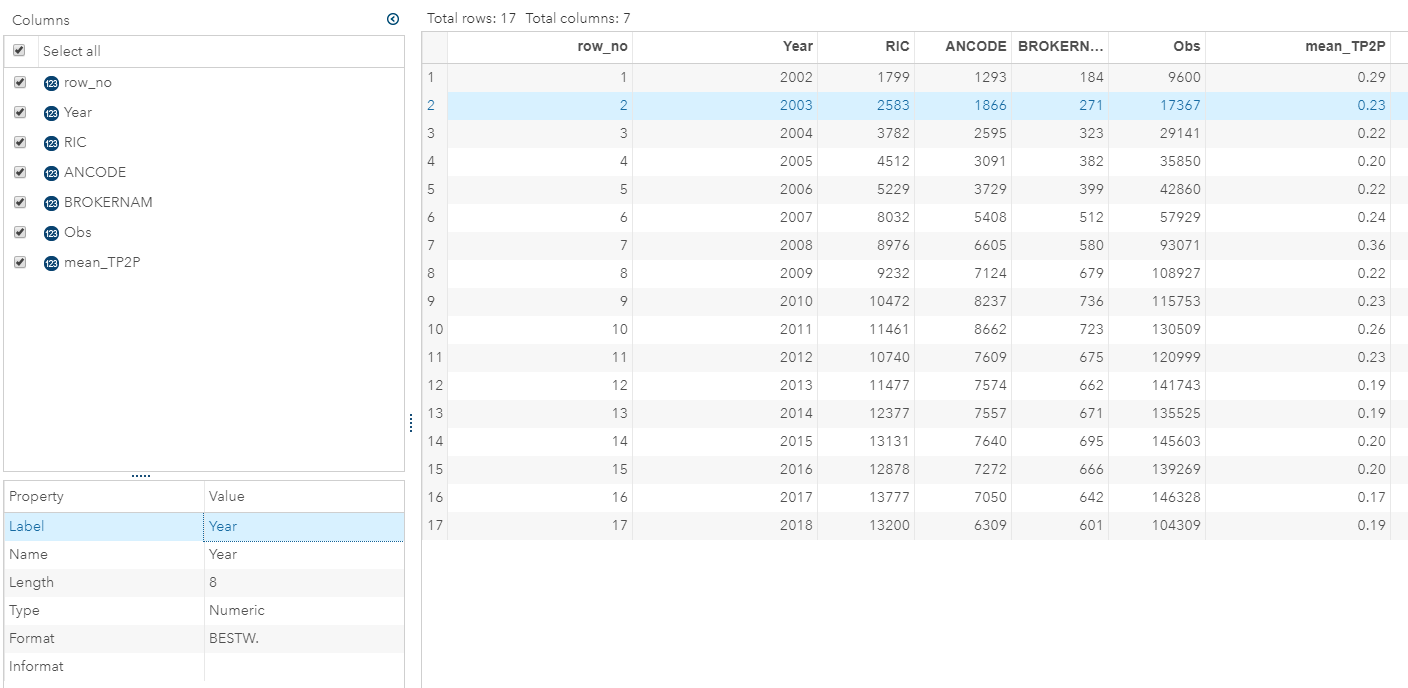
Task: Click the numeric type icon beside Year
Action: click(x=52, y=112)
